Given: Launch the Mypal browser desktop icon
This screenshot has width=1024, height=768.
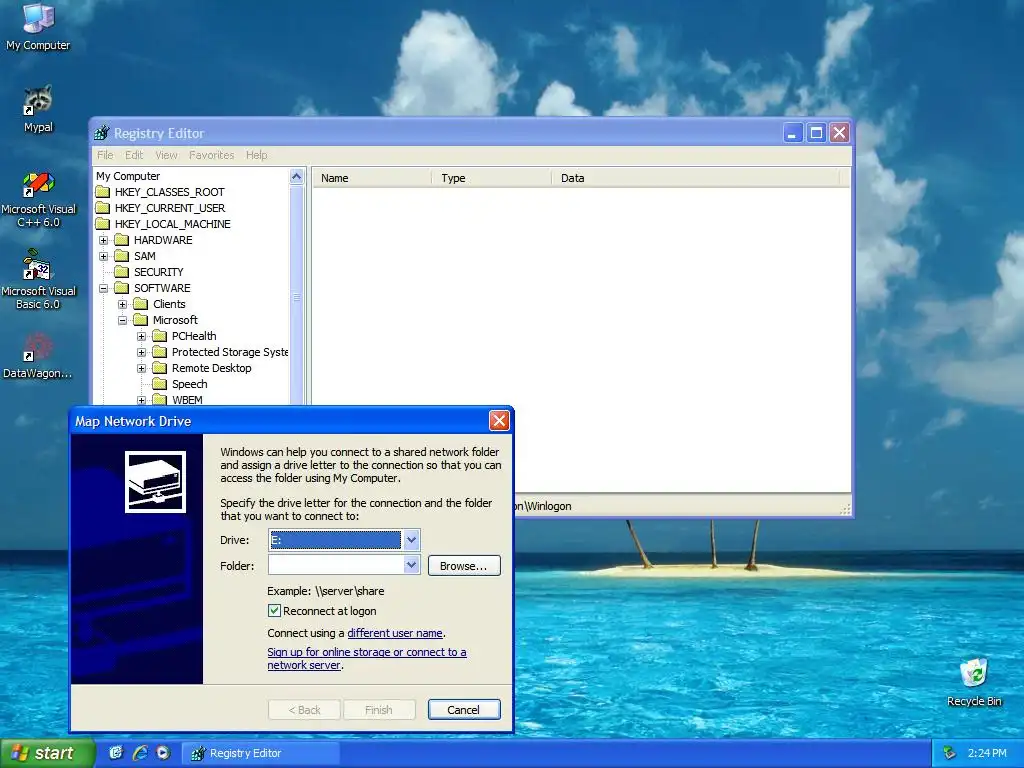Looking at the screenshot, I should [38, 108].
